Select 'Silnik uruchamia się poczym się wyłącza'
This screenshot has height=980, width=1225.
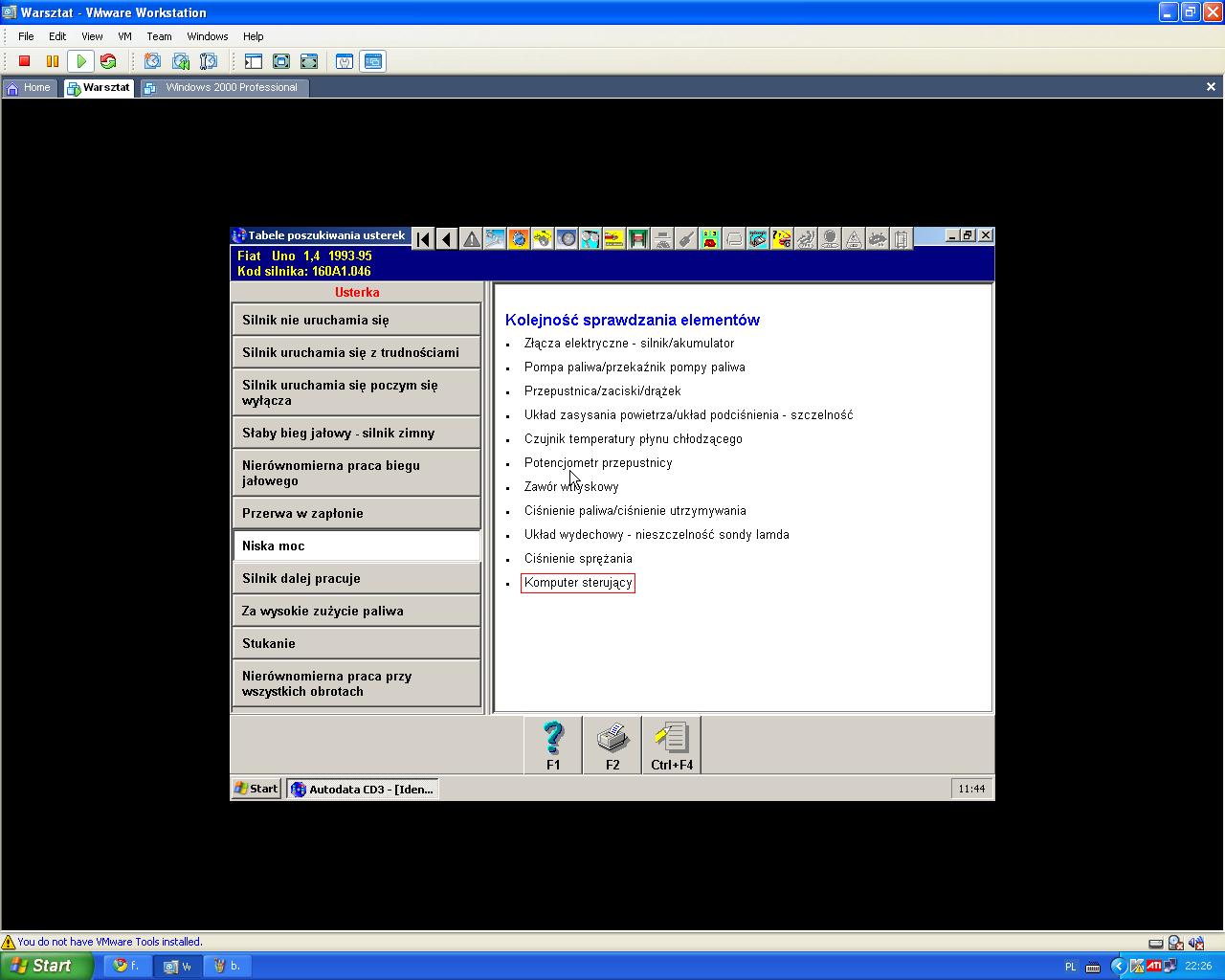pyautogui.click(x=356, y=392)
